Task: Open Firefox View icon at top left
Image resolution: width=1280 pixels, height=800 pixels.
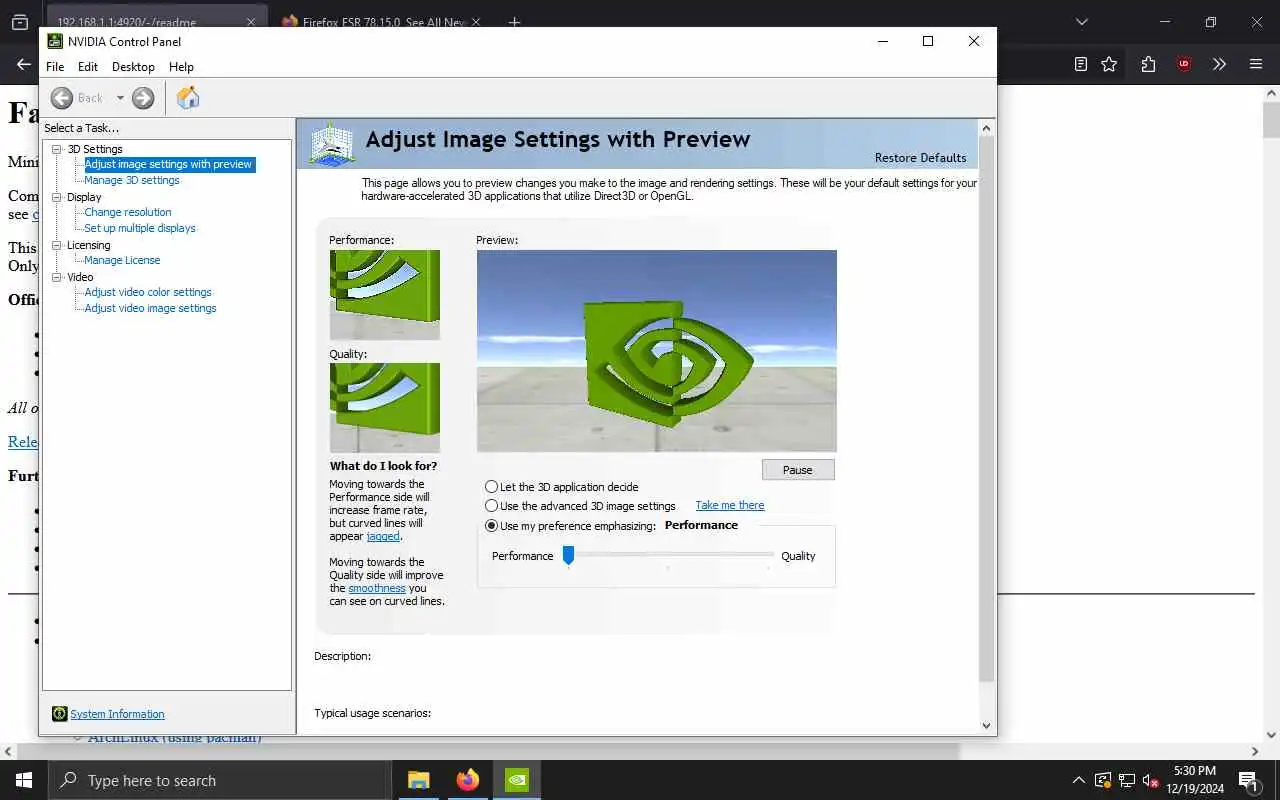Action: pyautogui.click(x=20, y=22)
